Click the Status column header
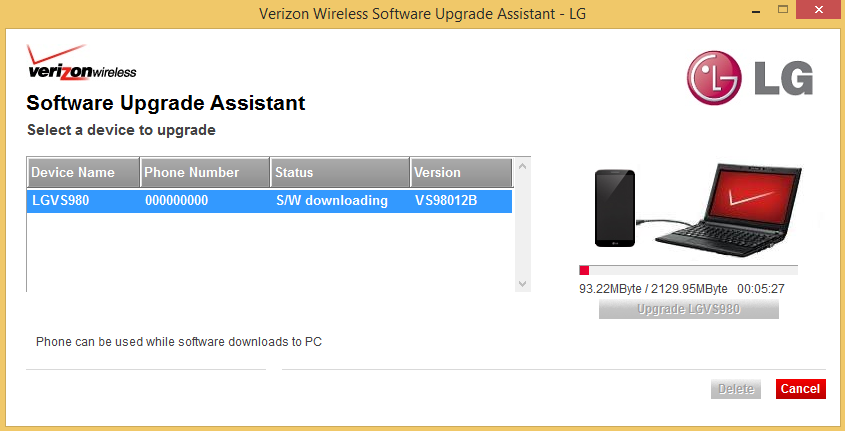Viewport: 845px width, 431px height. [339, 173]
